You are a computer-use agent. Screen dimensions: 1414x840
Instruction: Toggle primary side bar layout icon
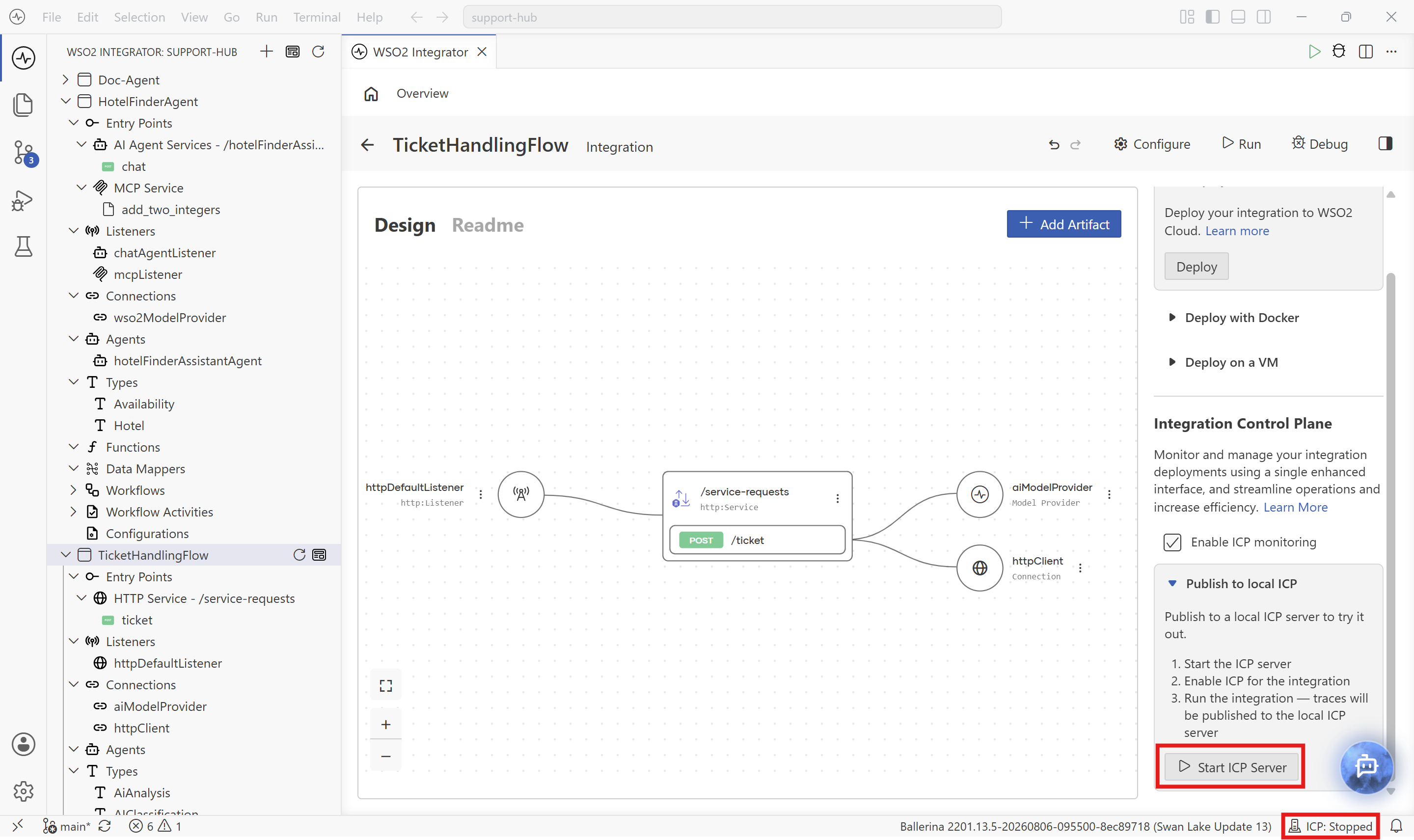point(1213,17)
